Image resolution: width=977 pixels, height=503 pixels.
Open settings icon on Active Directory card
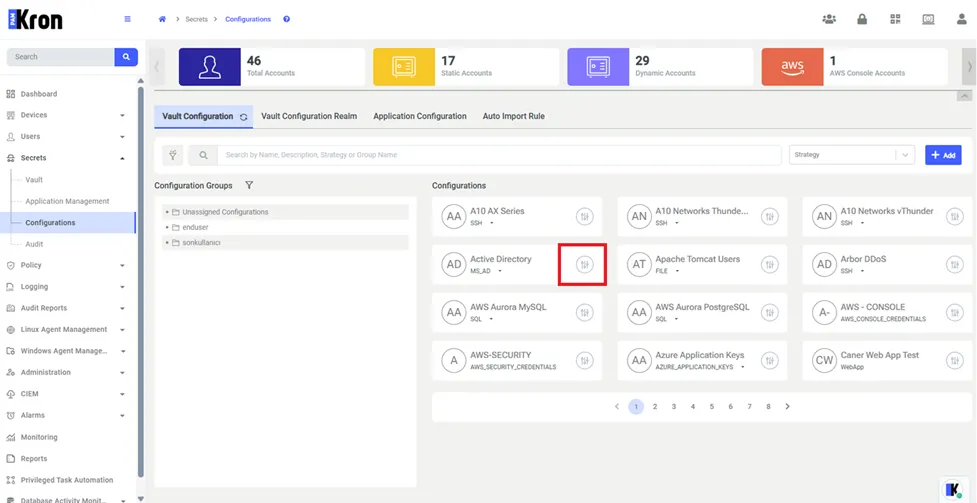(x=584, y=265)
